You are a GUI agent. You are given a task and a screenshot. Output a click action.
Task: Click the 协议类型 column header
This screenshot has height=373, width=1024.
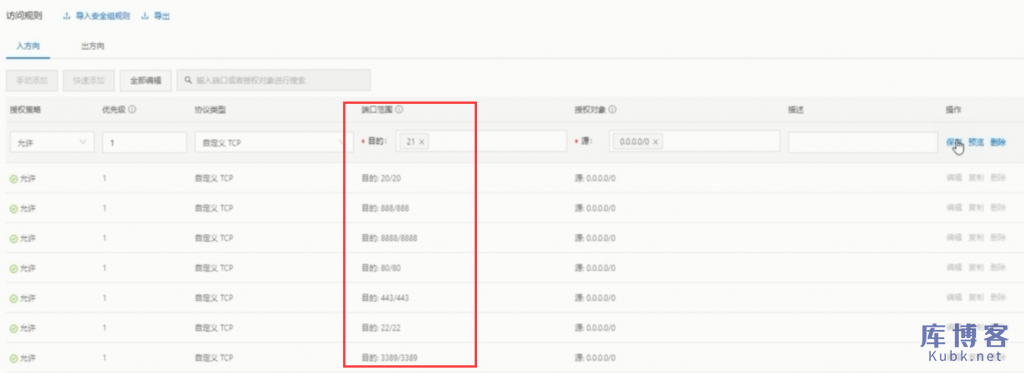tap(210, 110)
